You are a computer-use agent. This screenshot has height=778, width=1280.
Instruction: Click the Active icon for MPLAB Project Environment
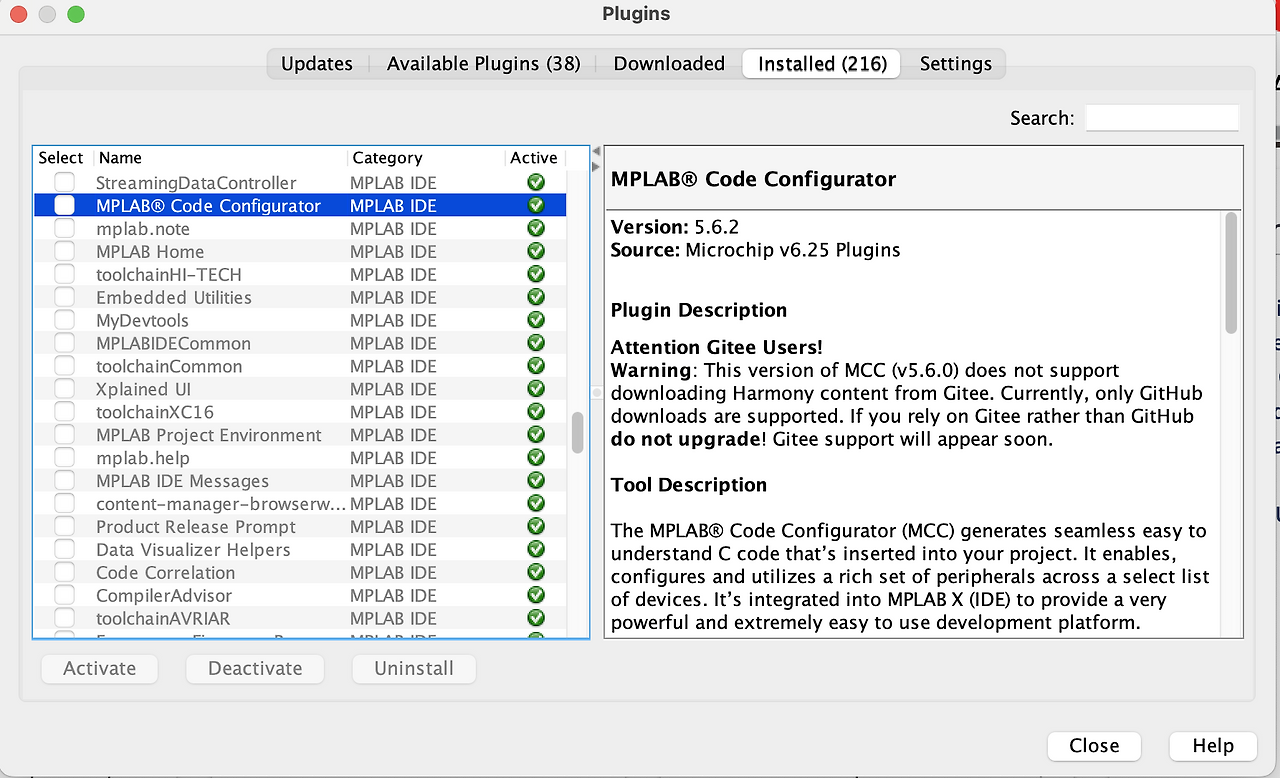pos(536,435)
